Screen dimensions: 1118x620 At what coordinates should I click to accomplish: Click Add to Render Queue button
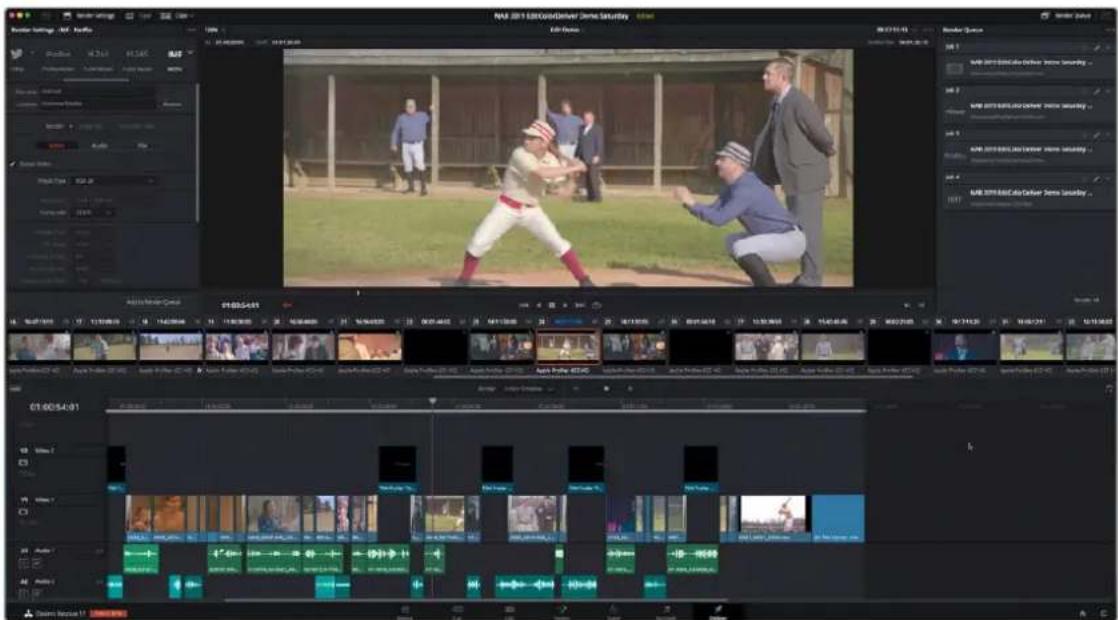pos(153,302)
